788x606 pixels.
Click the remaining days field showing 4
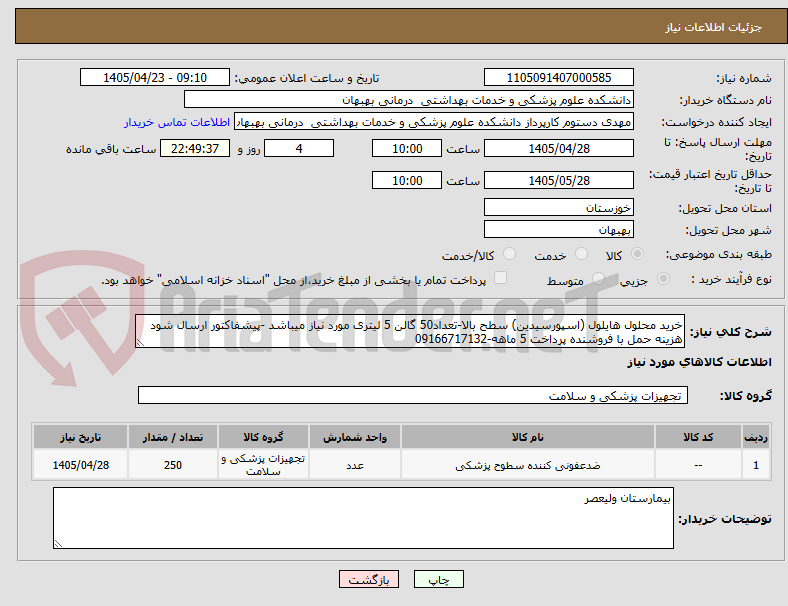click(299, 148)
